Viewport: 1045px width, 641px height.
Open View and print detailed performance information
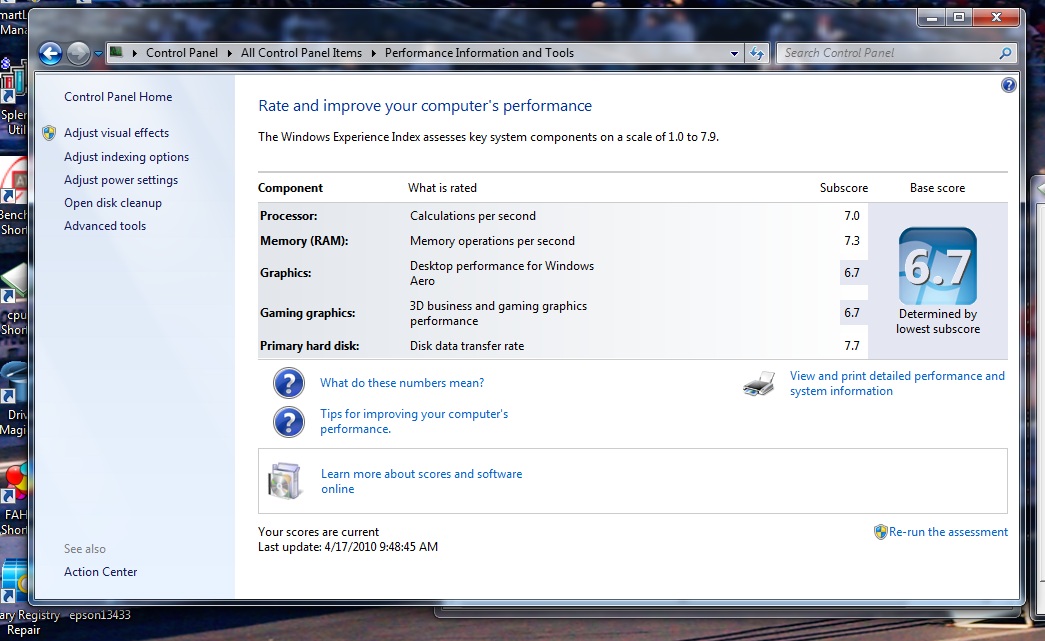(x=897, y=383)
